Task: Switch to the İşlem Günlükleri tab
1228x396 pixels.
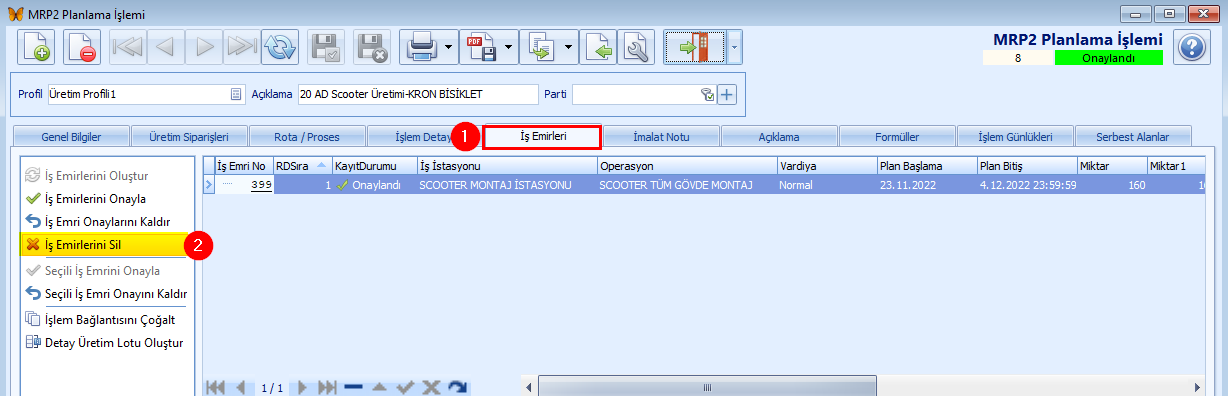Action: 1015,136
